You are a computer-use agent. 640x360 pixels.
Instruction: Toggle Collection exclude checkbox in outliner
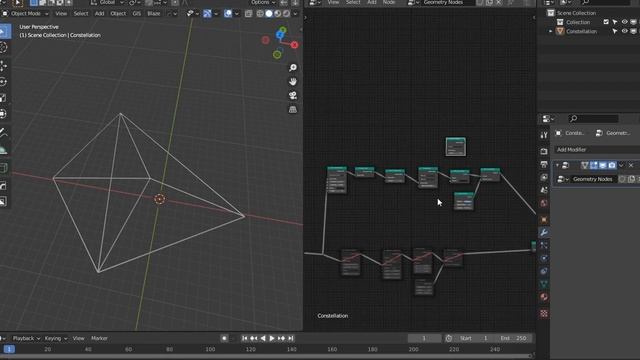[x=606, y=22]
